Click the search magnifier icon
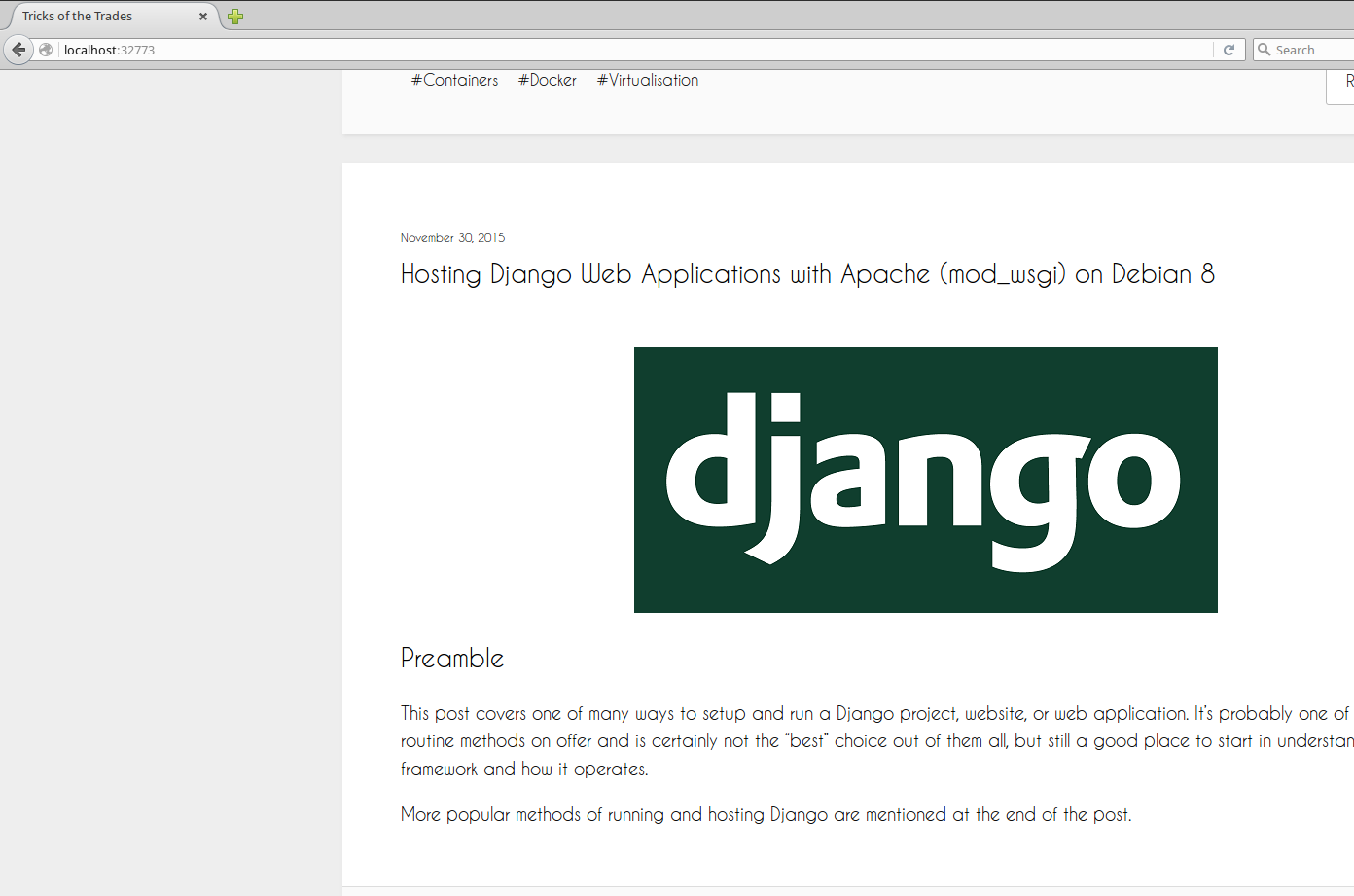The height and width of the screenshot is (896, 1354). 1265,50
